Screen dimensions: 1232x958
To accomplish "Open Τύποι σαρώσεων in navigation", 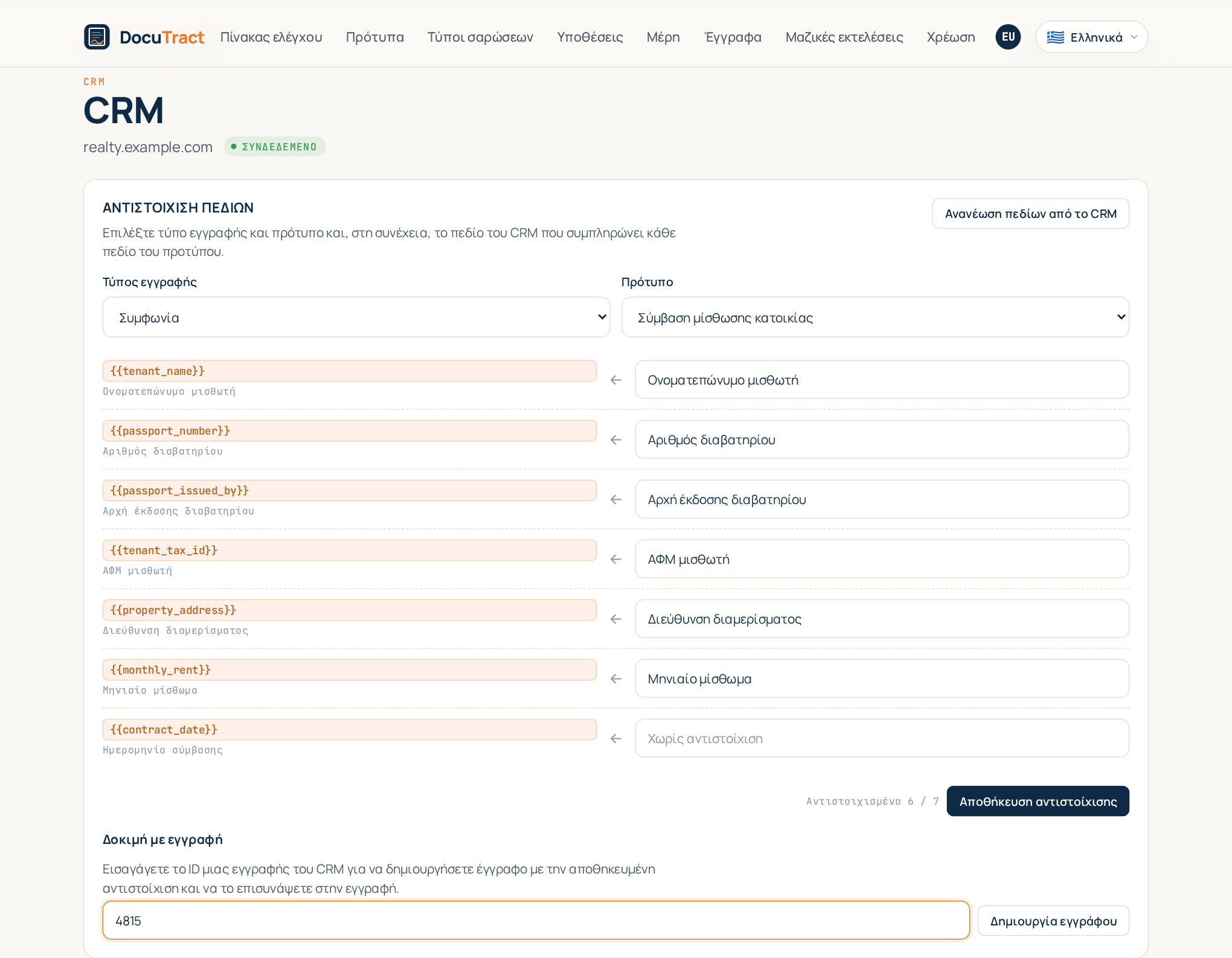I will pos(480,37).
